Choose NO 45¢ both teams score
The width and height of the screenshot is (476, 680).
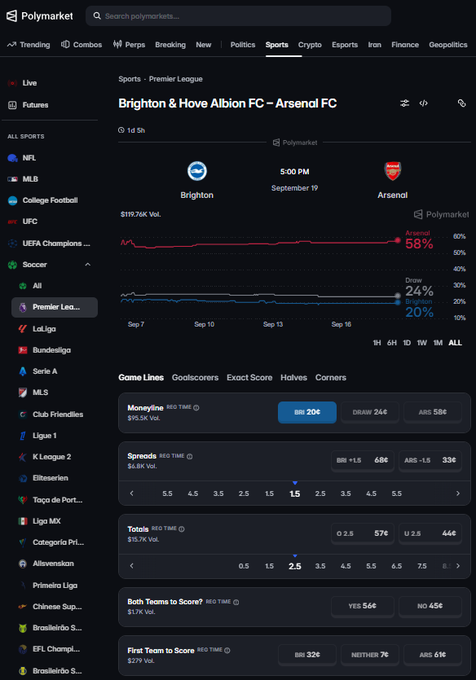430,606
